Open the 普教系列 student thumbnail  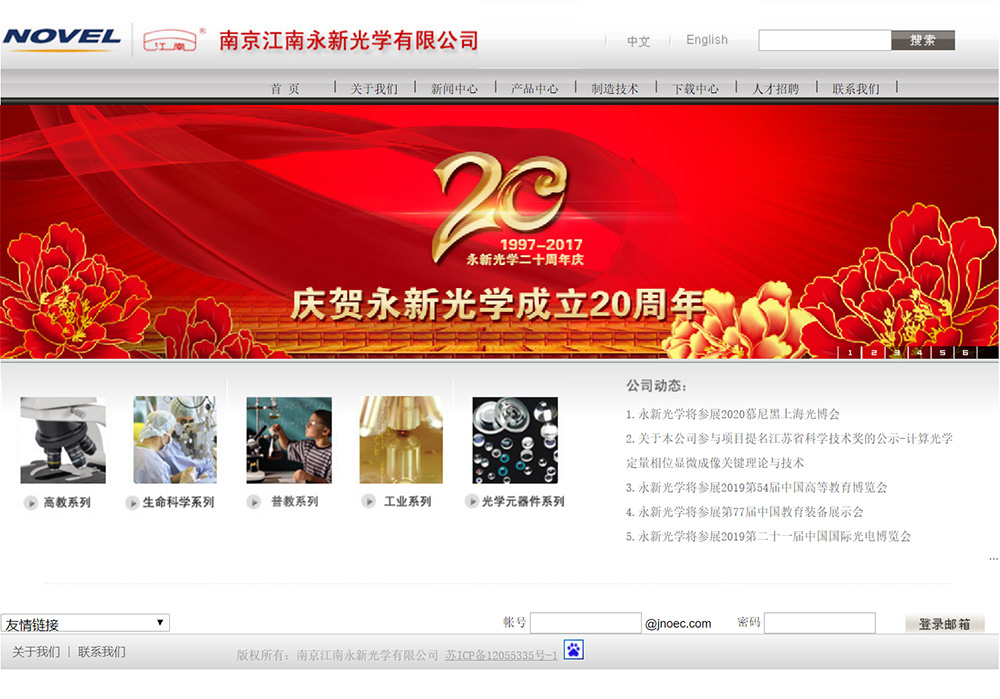point(289,440)
